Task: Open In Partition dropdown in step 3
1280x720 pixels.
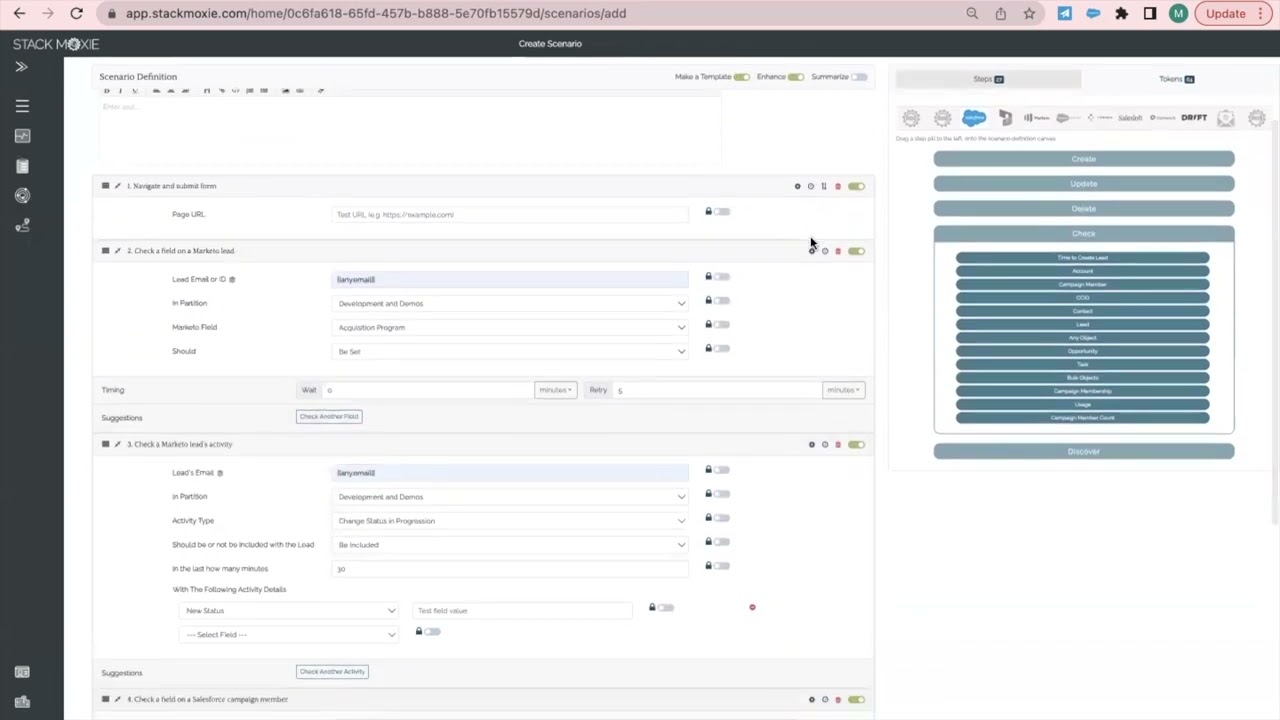Action: pos(510,497)
